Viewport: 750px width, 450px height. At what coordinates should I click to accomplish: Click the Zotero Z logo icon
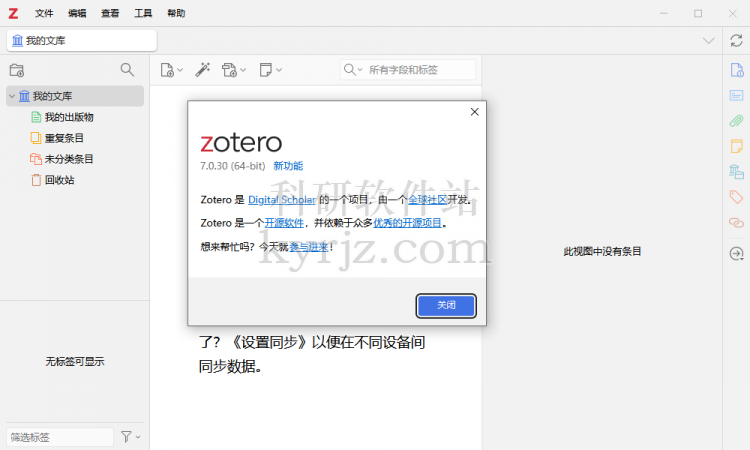(13, 13)
